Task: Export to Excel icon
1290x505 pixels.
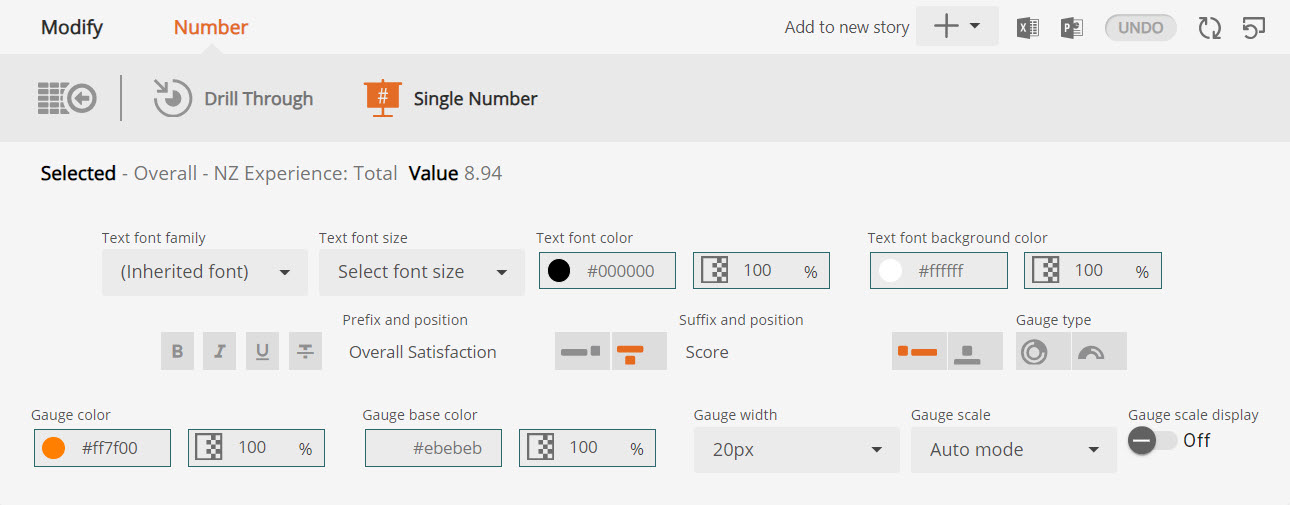Action: point(1027,28)
